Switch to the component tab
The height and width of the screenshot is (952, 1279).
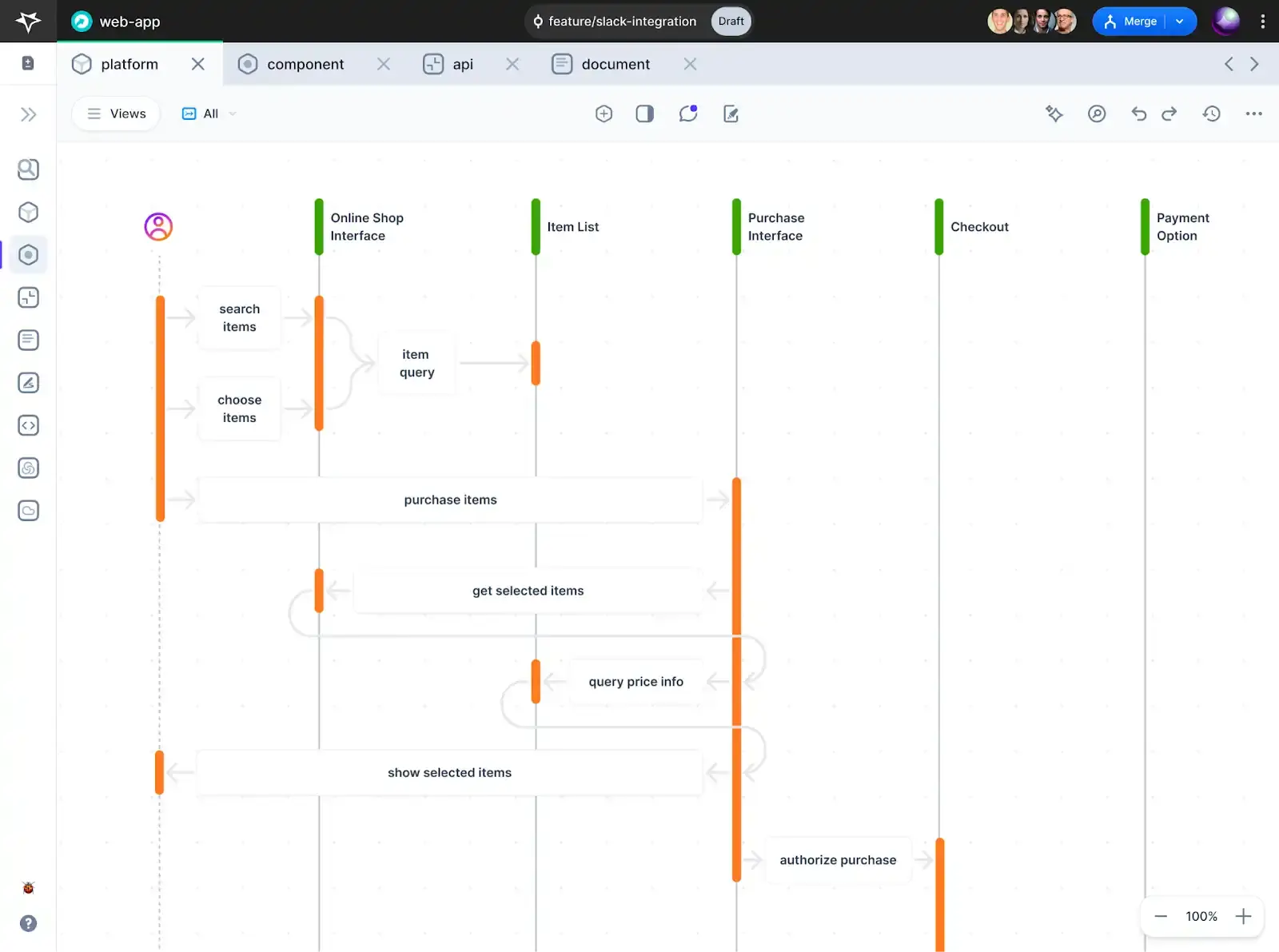(x=305, y=64)
